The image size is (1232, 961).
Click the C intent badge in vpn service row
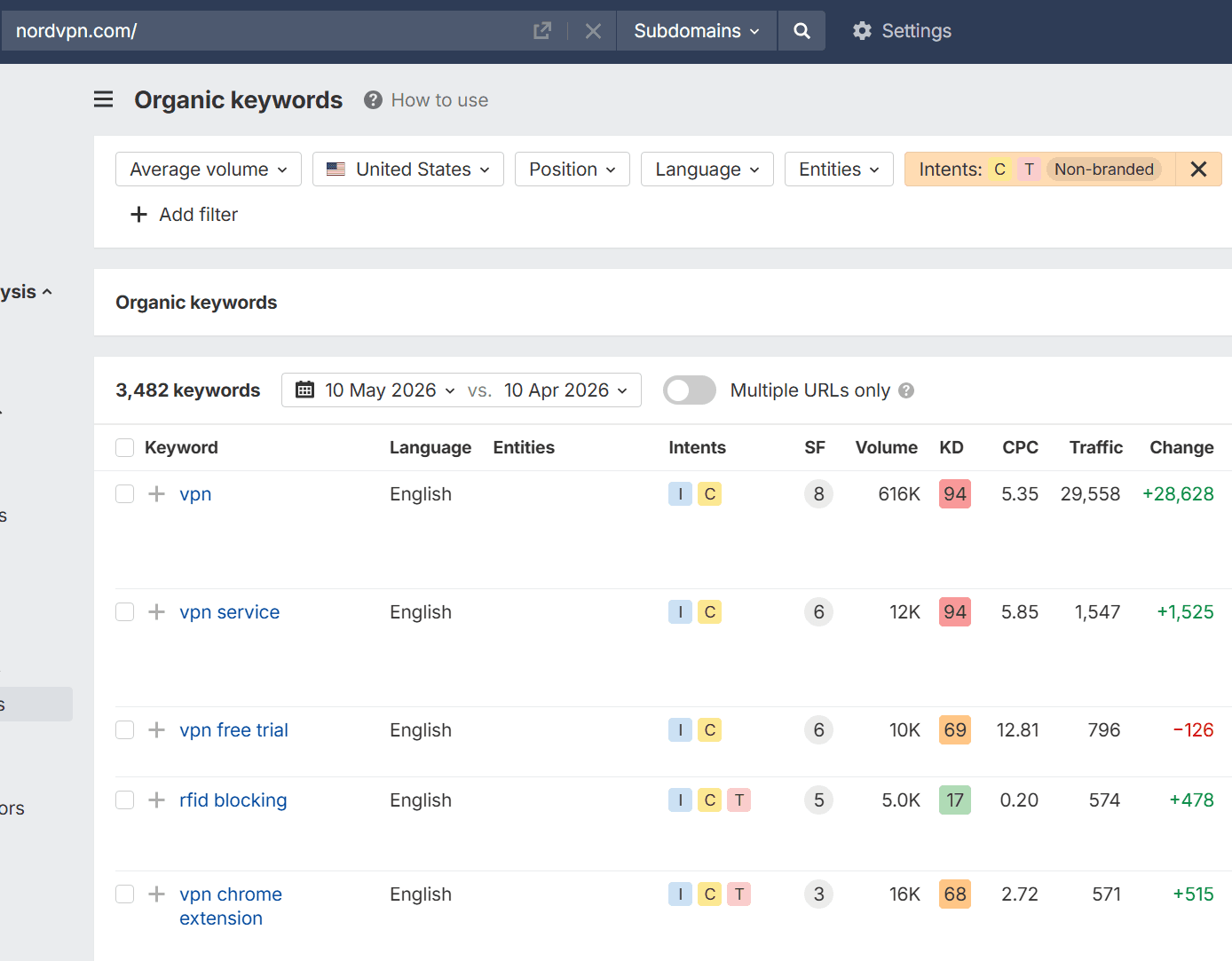709,612
